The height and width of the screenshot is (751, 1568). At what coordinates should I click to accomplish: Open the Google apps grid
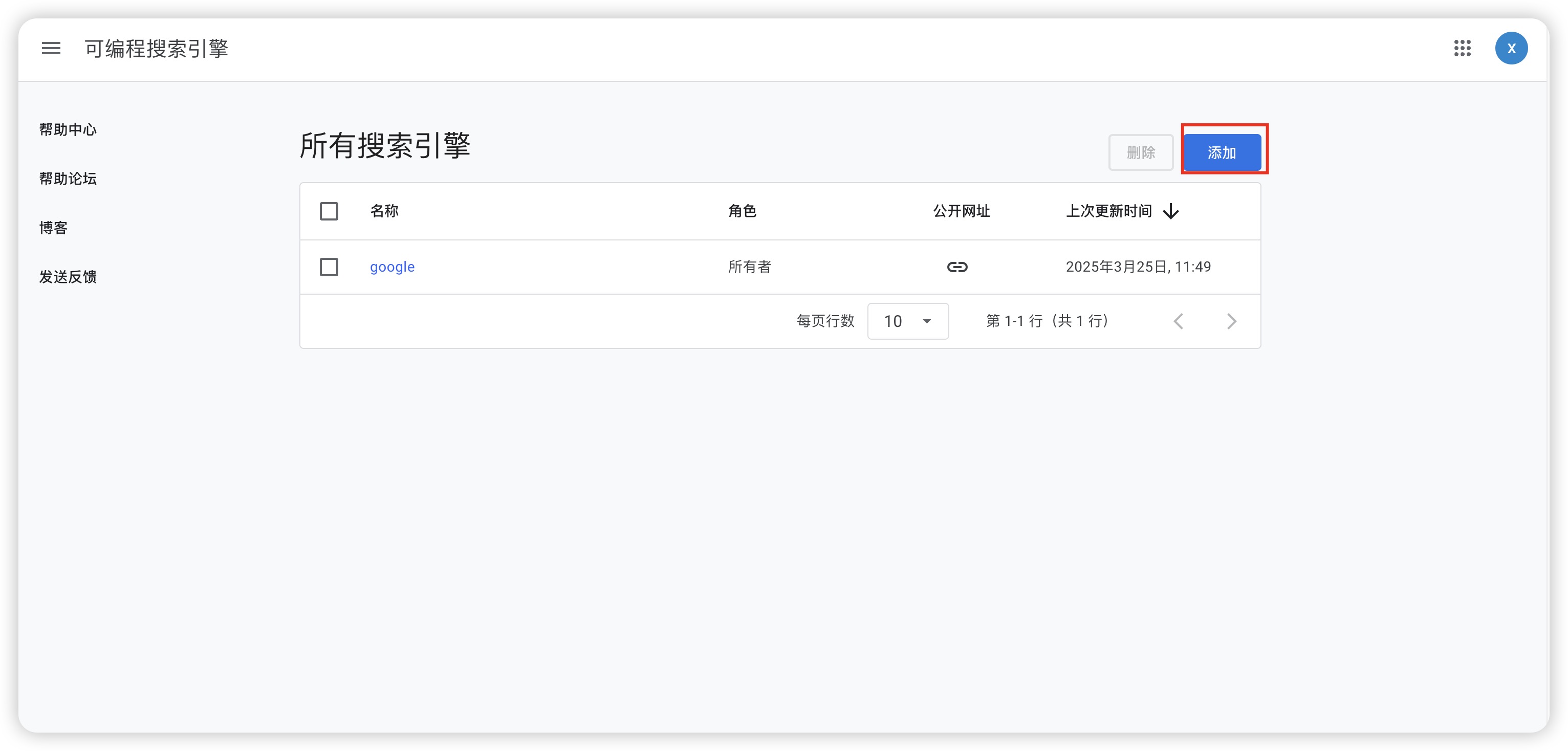pos(1462,48)
